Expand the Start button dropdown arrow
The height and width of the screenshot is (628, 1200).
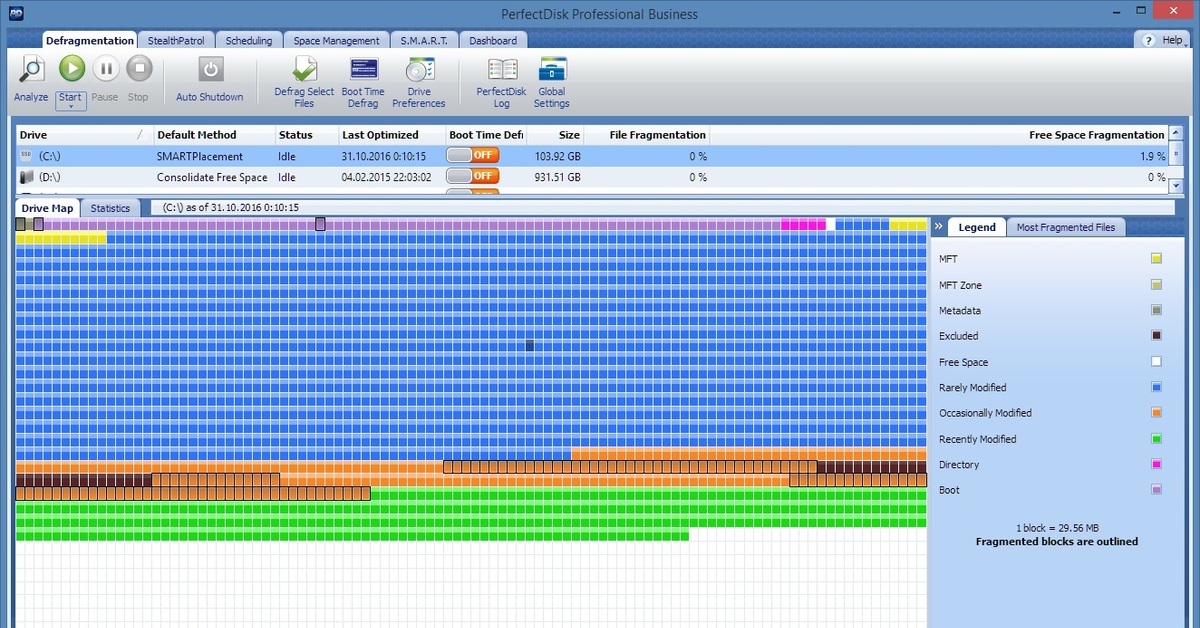[x=70, y=106]
